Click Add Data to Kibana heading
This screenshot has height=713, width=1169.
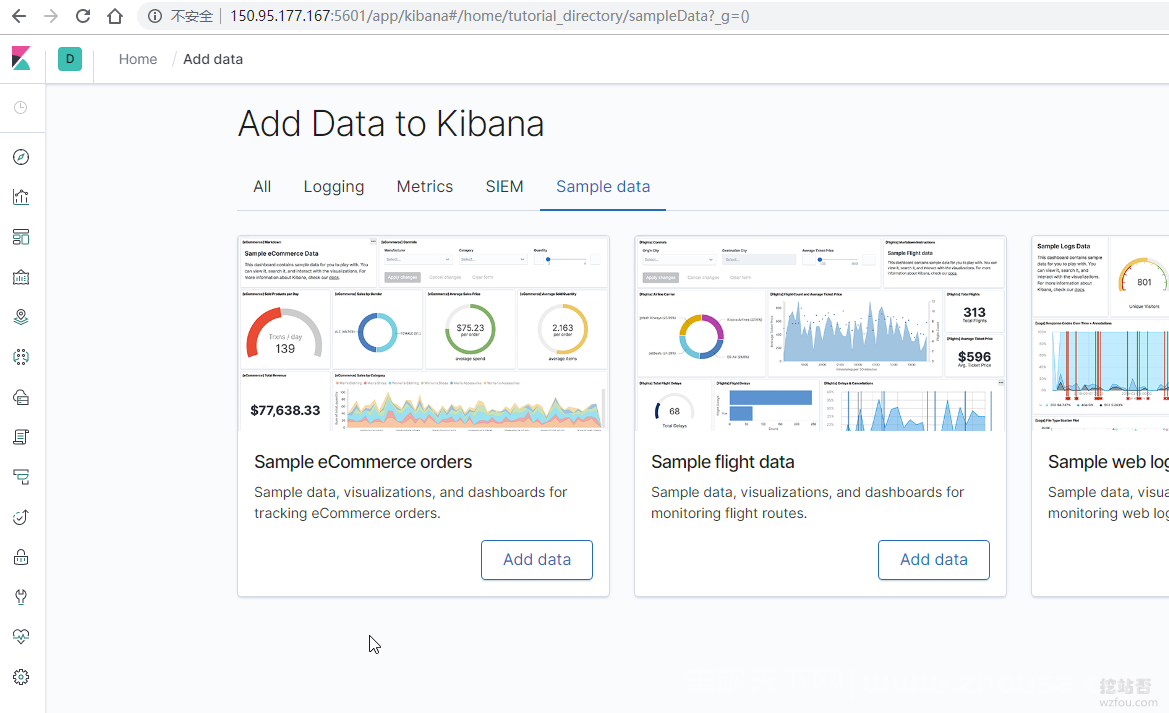point(391,124)
